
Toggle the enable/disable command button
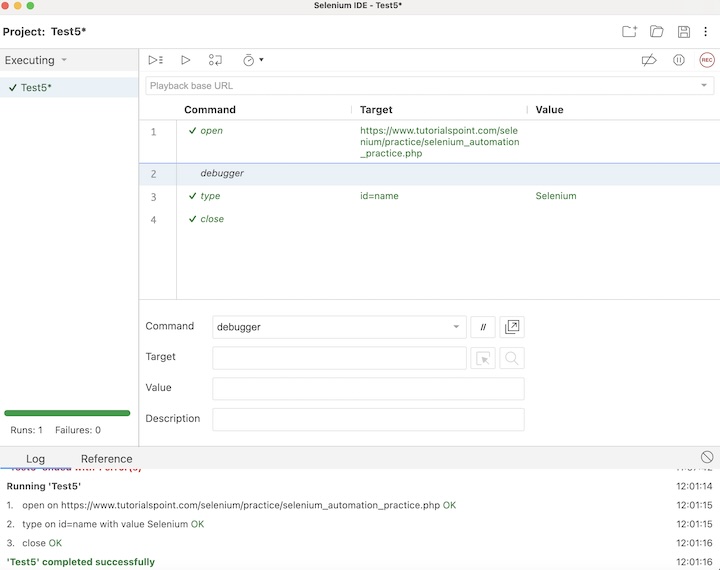pos(483,327)
